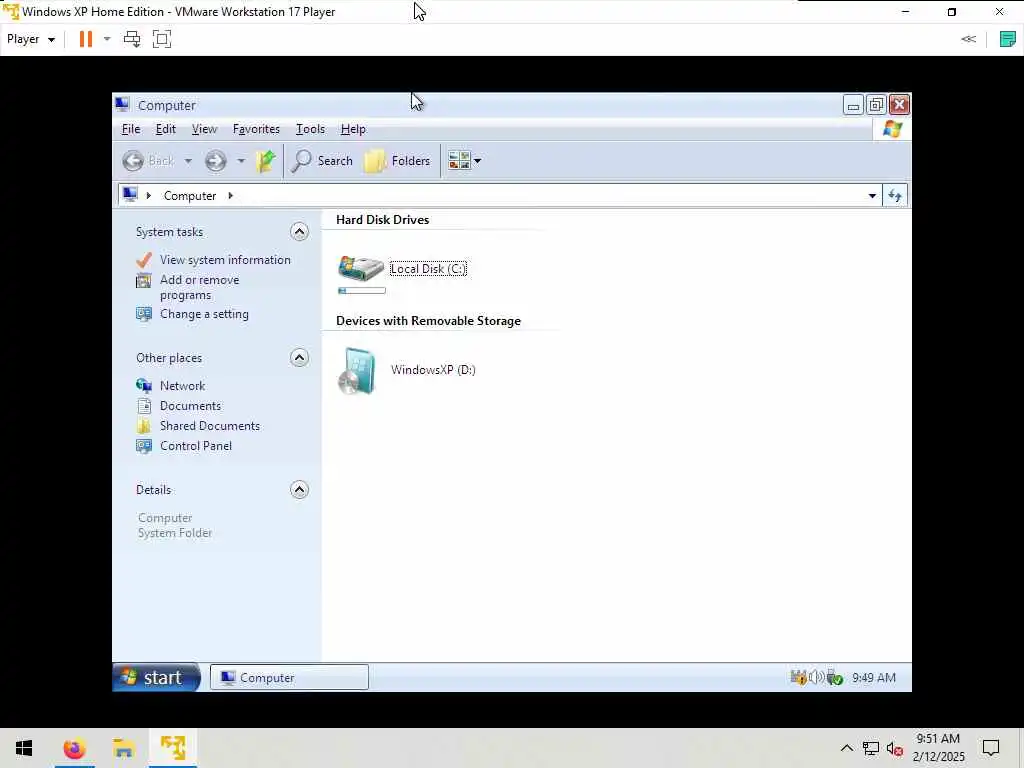Collapse the System tasks section
The image size is (1024, 768).
coord(299,232)
